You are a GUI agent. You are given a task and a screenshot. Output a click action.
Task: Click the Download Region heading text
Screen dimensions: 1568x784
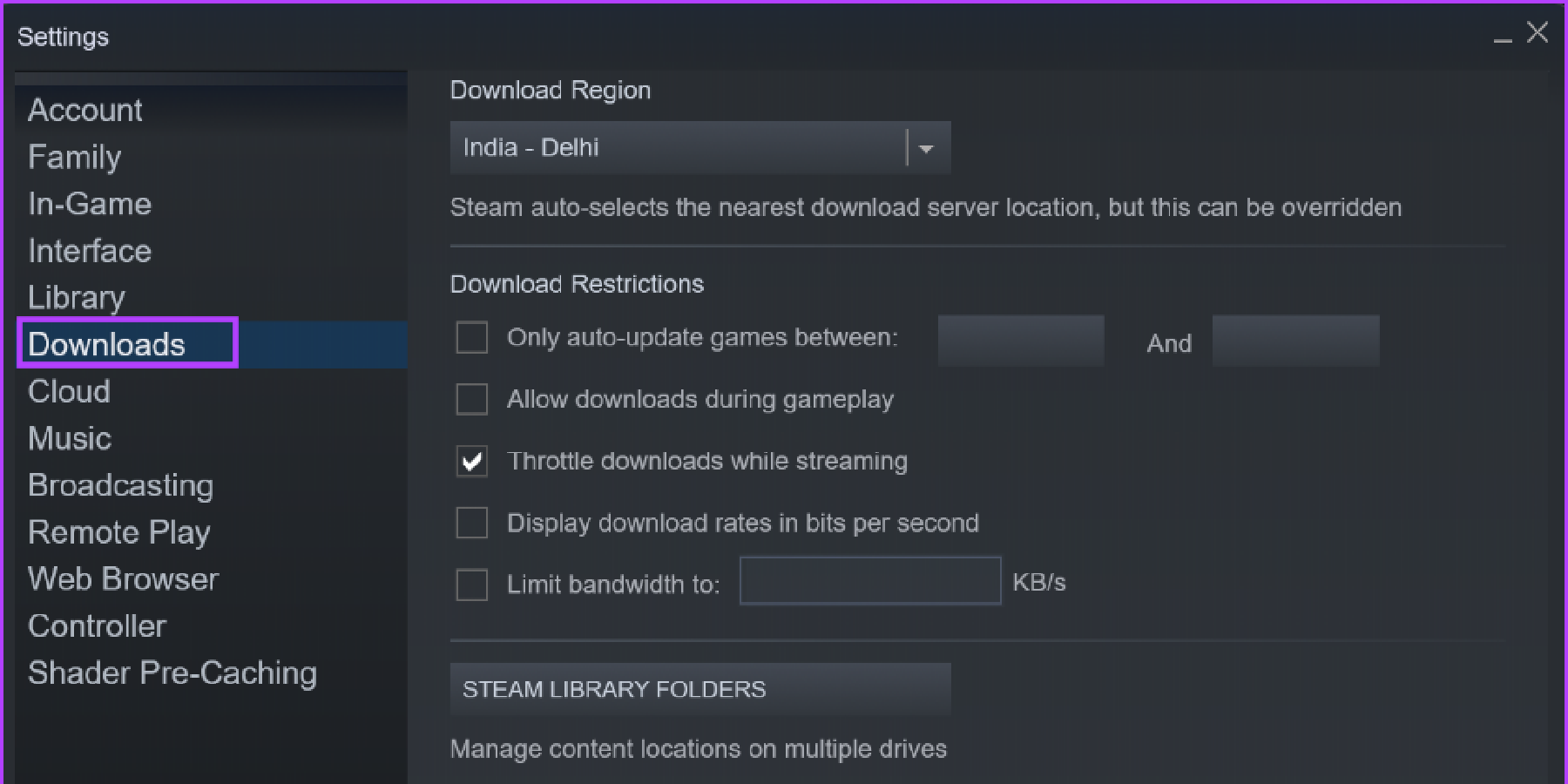point(551,91)
